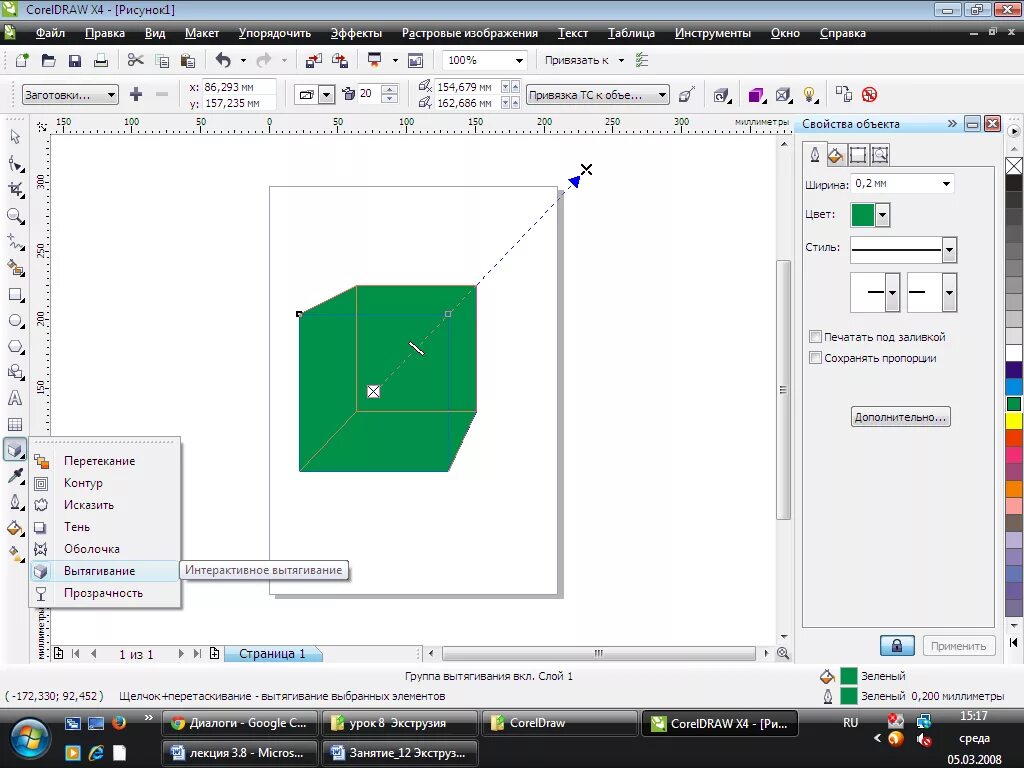Select the Text tool

(15, 398)
